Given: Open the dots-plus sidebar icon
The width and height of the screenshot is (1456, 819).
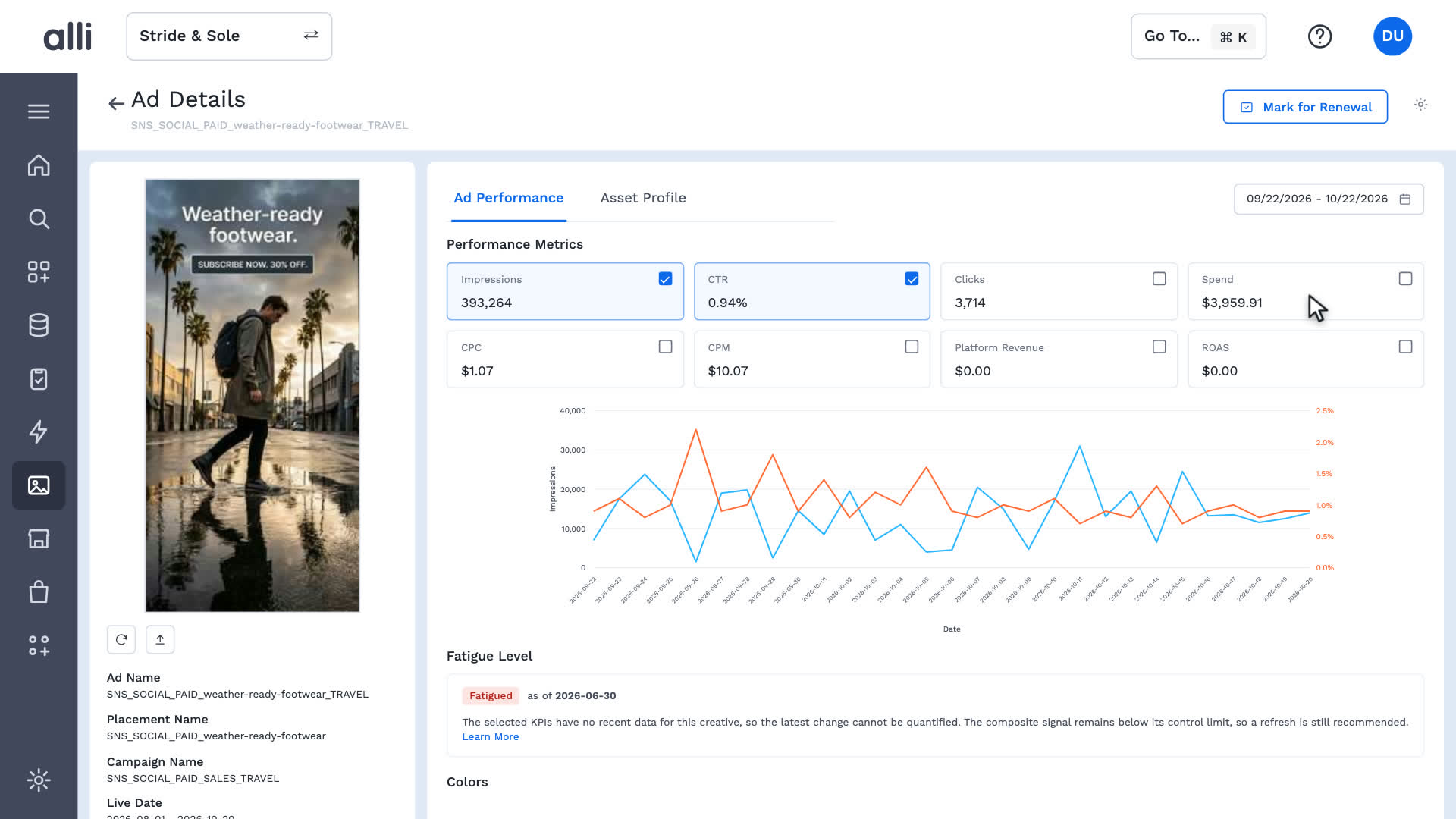Looking at the screenshot, I should [x=39, y=645].
